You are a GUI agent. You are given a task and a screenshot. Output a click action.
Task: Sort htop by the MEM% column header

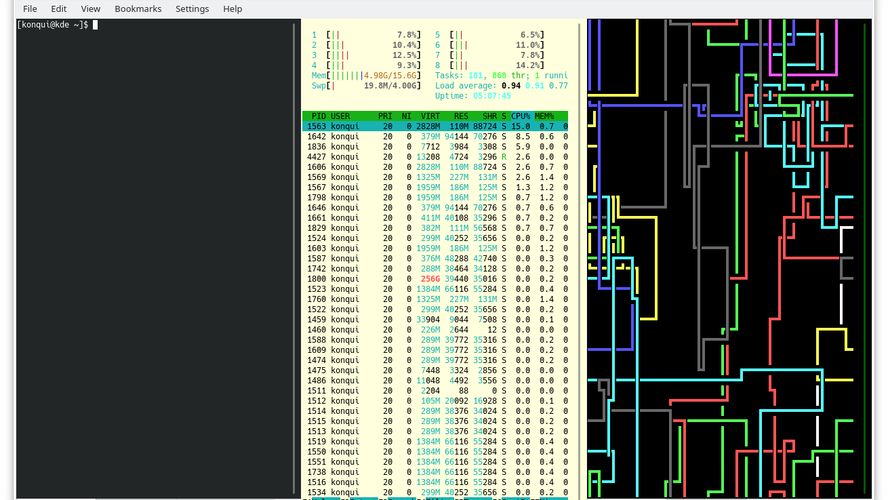[546, 116]
